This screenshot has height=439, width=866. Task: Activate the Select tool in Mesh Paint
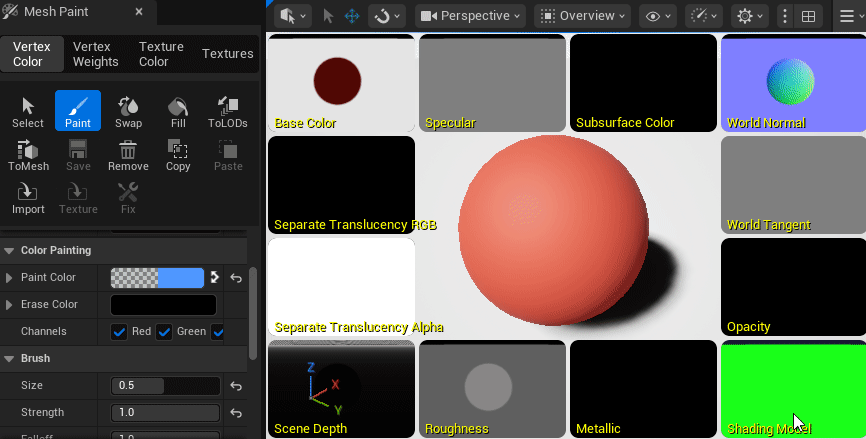pyautogui.click(x=28, y=111)
